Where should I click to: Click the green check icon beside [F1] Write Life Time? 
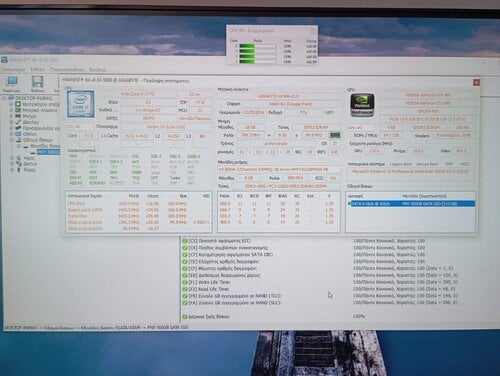coord(185,282)
